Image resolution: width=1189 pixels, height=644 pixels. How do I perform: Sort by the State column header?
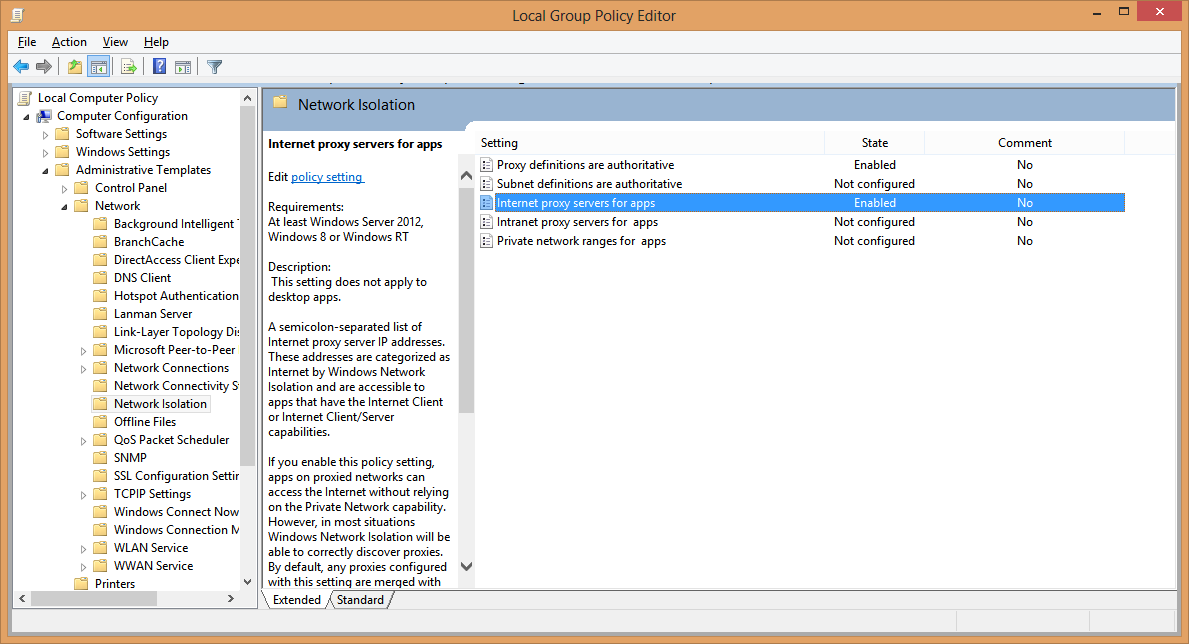pos(874,143)
